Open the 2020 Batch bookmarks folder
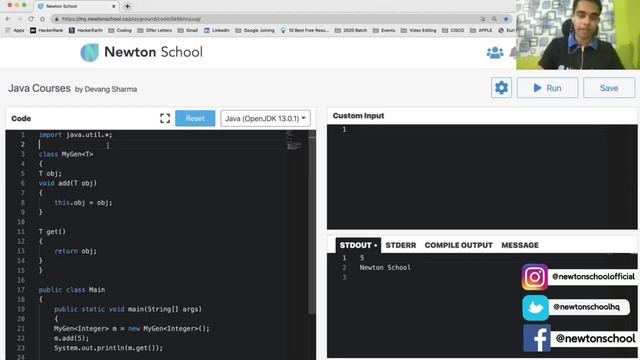The width and height of the screenshot is (640, 360). pyautogui.click(x=351, y=30)
